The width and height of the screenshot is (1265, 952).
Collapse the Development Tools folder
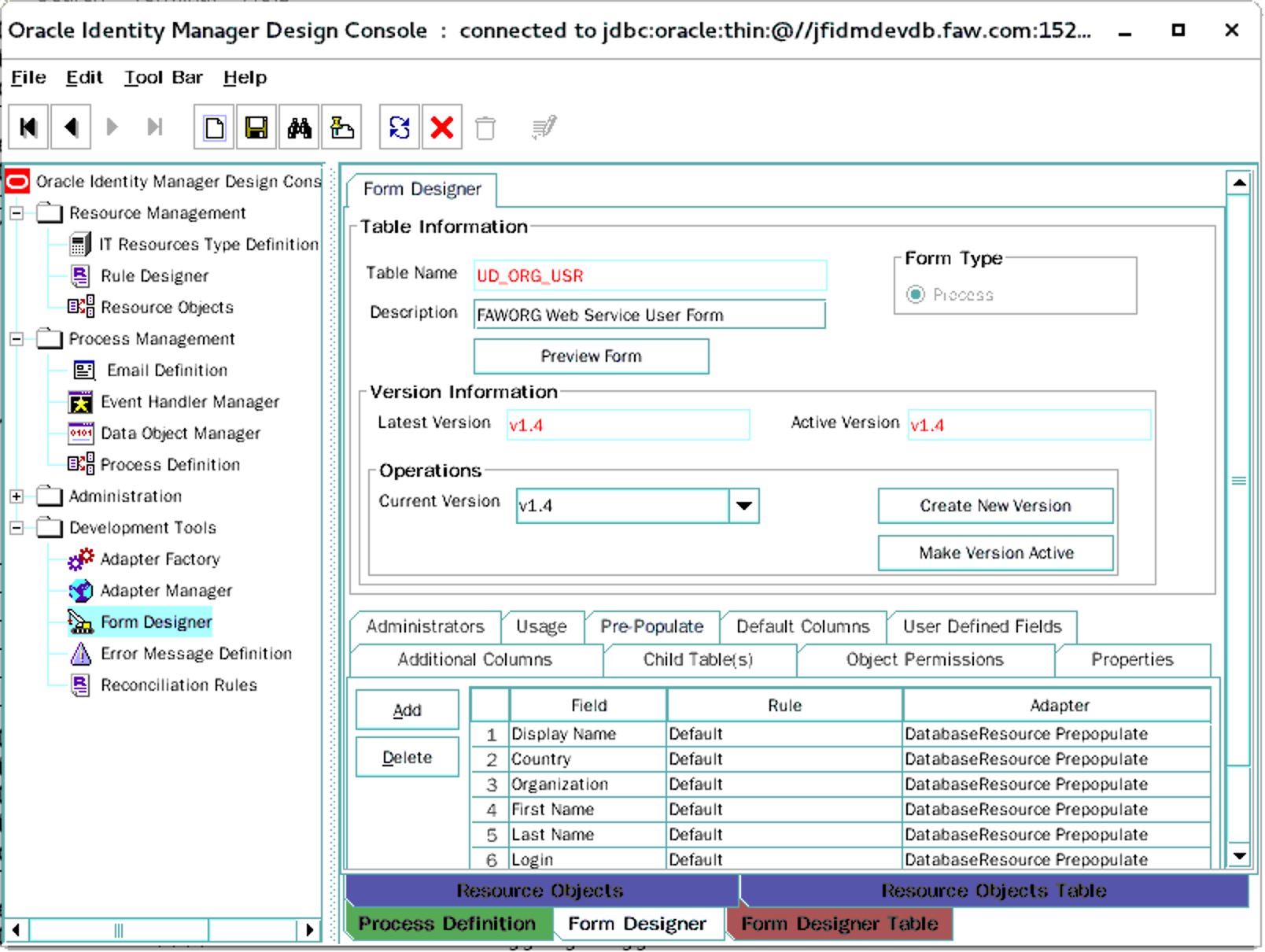point(17,528)
